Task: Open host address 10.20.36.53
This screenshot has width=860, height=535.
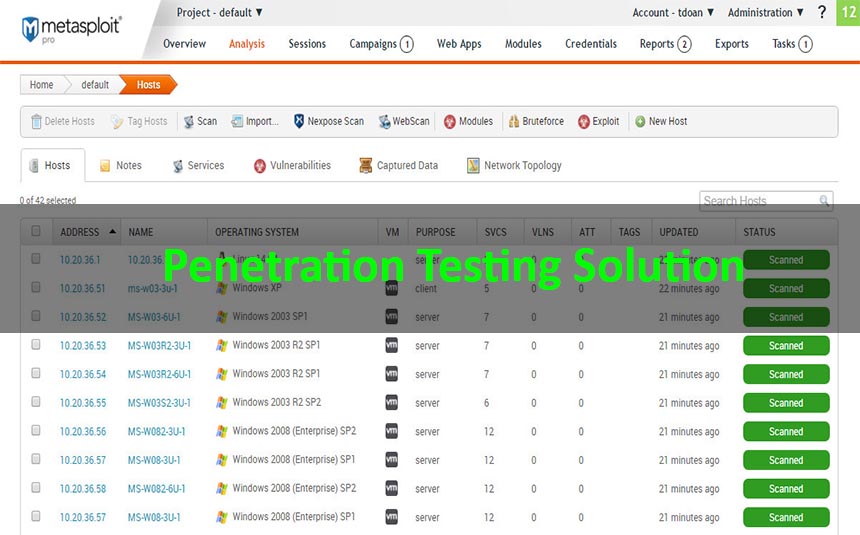Action: (x=83, y=346)
